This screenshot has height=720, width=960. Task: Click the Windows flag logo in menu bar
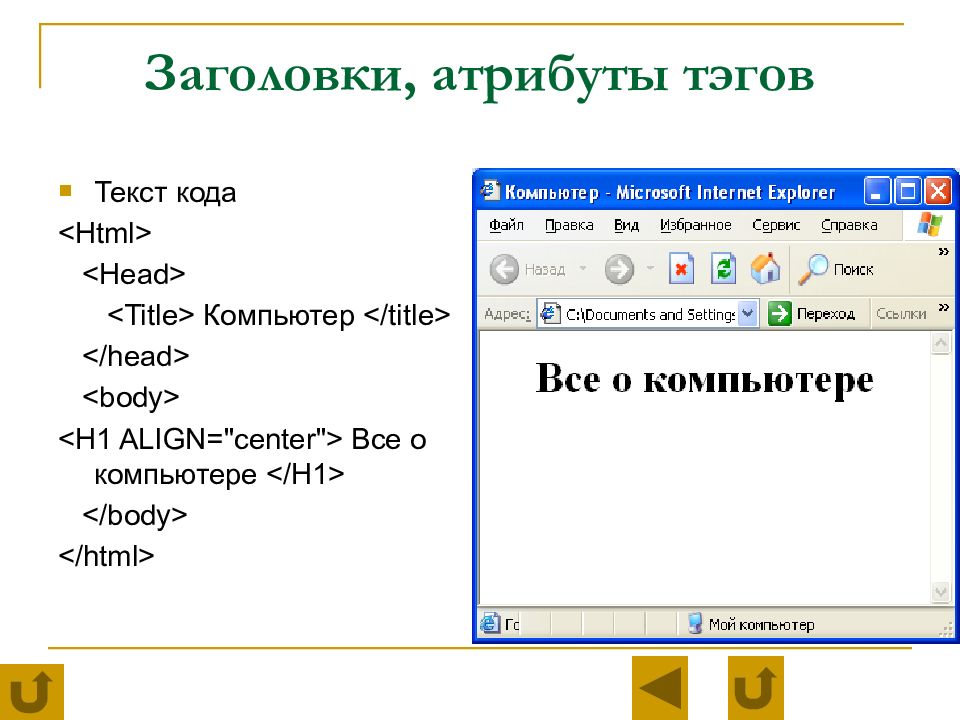point(929,224)
